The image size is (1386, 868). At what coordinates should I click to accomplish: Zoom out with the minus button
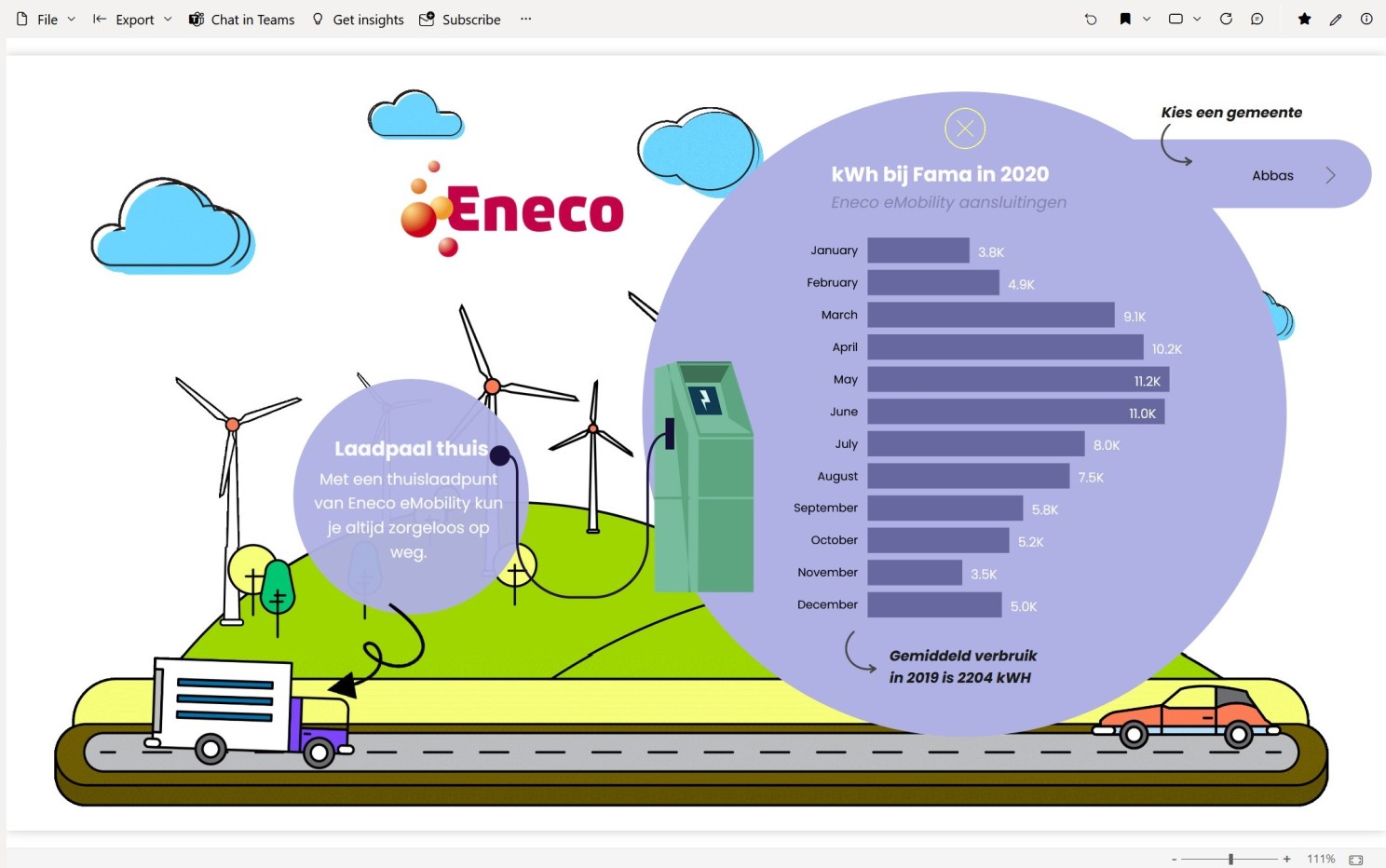tap(1175, 859)
